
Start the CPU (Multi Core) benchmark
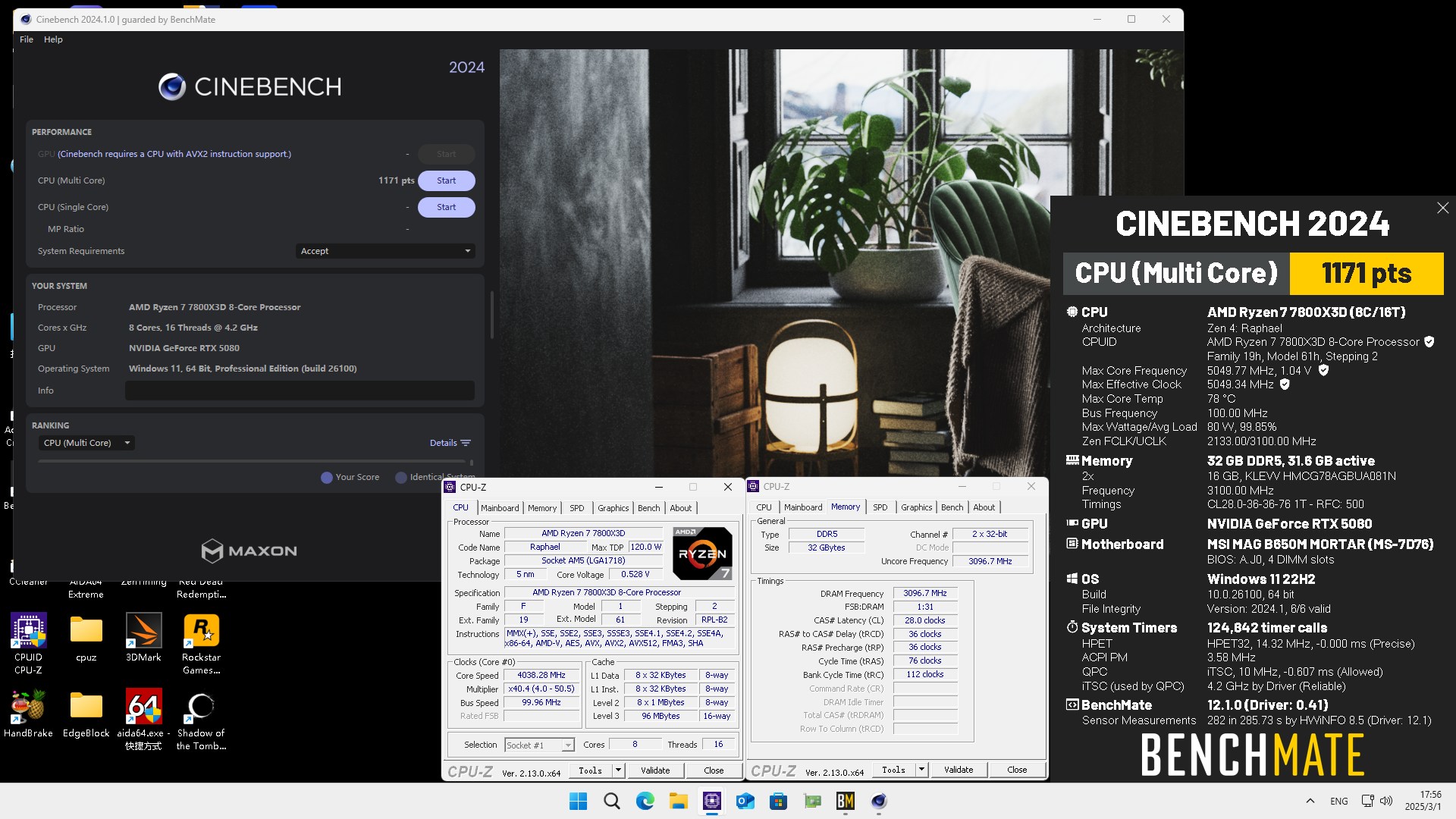point(446,180)
